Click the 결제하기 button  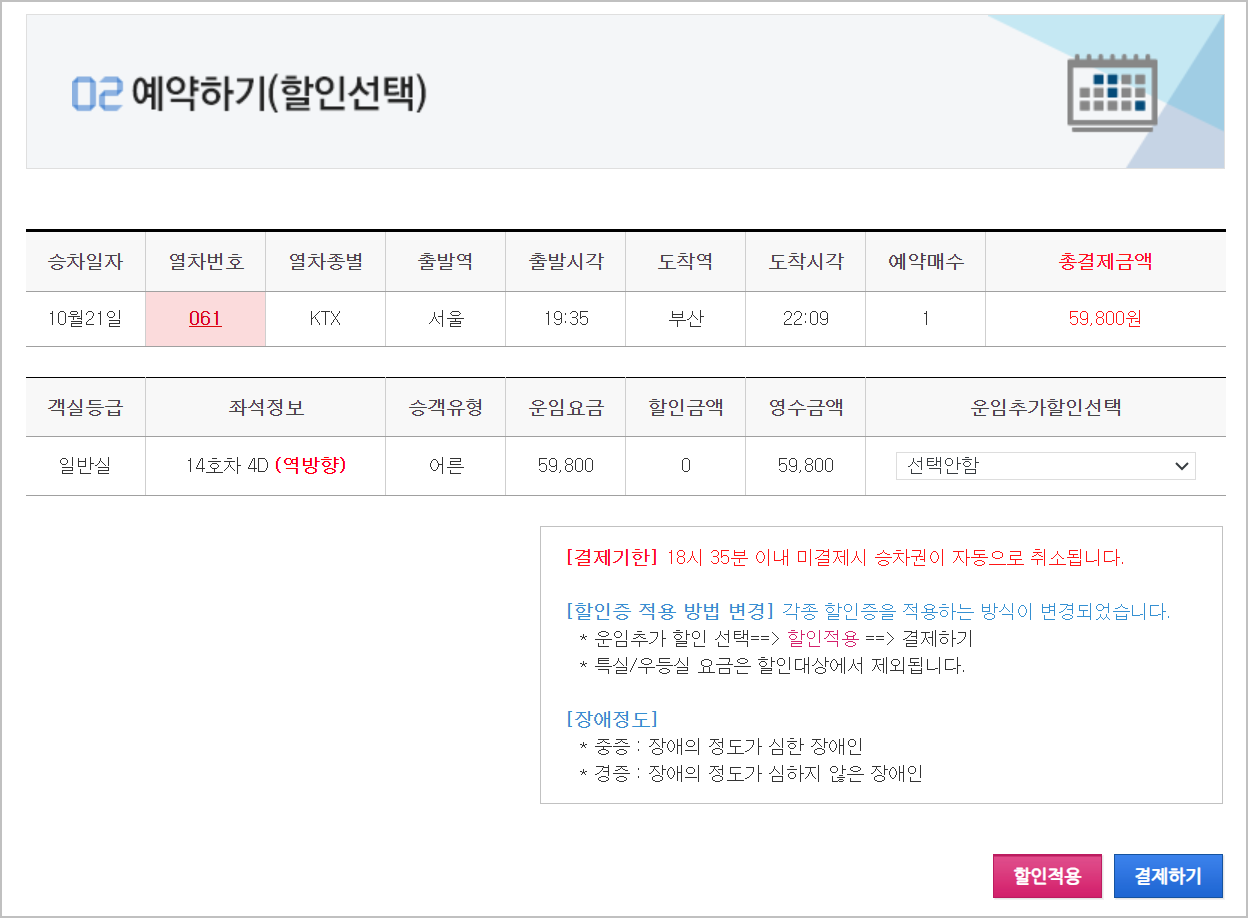pos(1168,877)
